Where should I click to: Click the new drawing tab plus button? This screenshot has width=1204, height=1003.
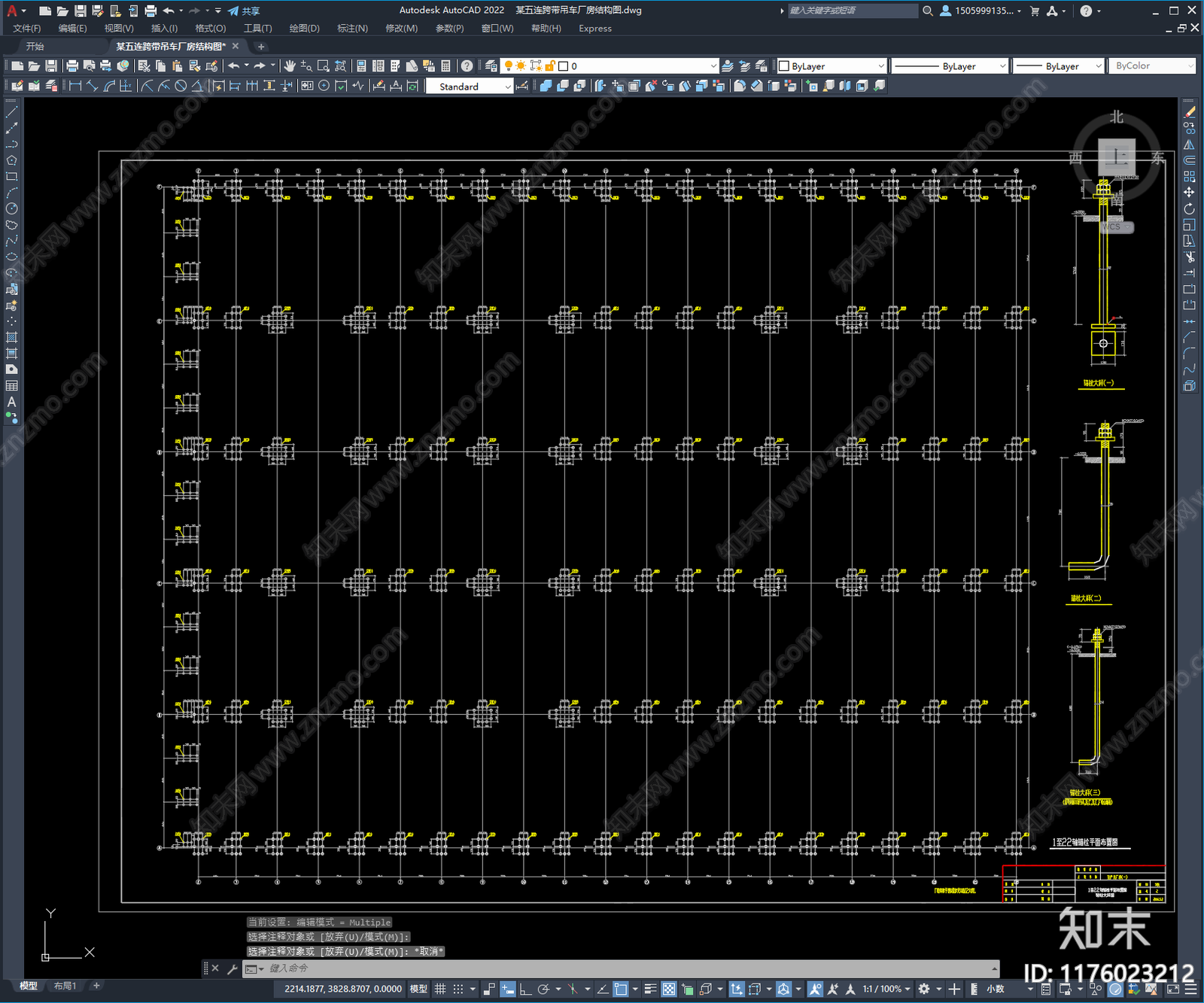pyautogui.click(x=261, y=47)
